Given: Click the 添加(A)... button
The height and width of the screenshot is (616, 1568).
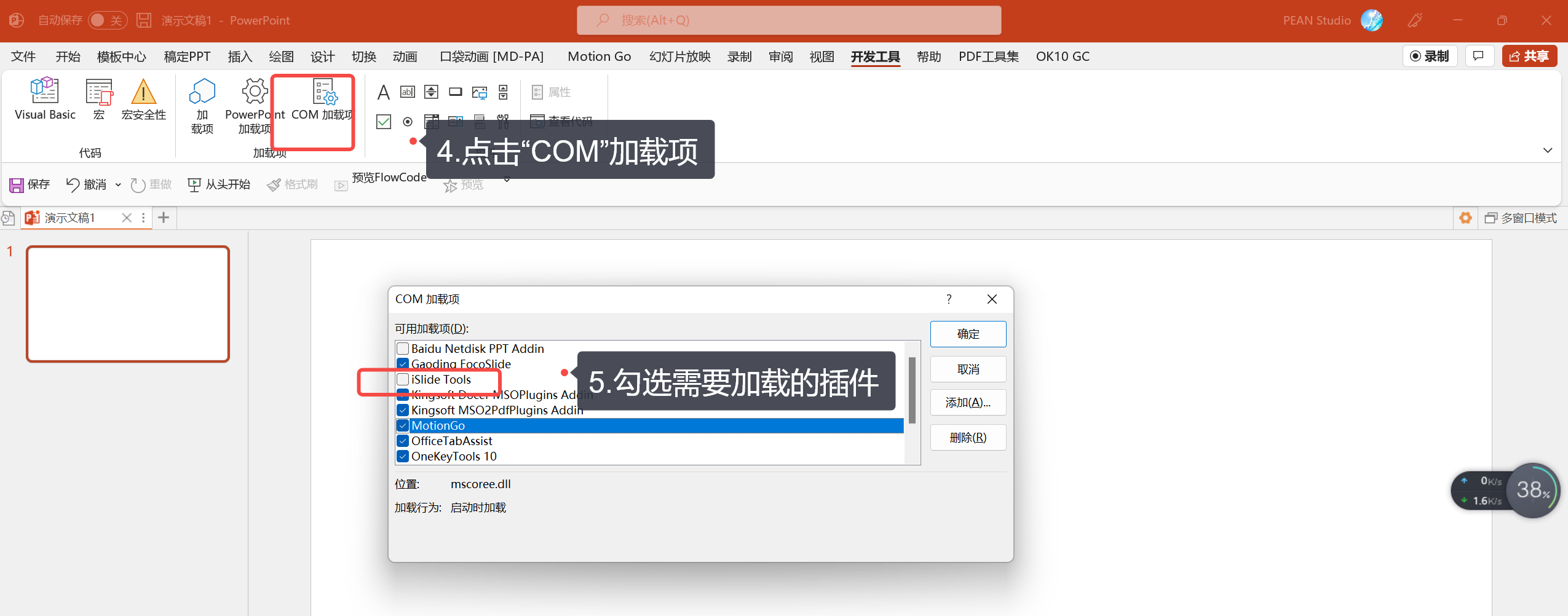Looking at the screenshot, I should point(968,403).
